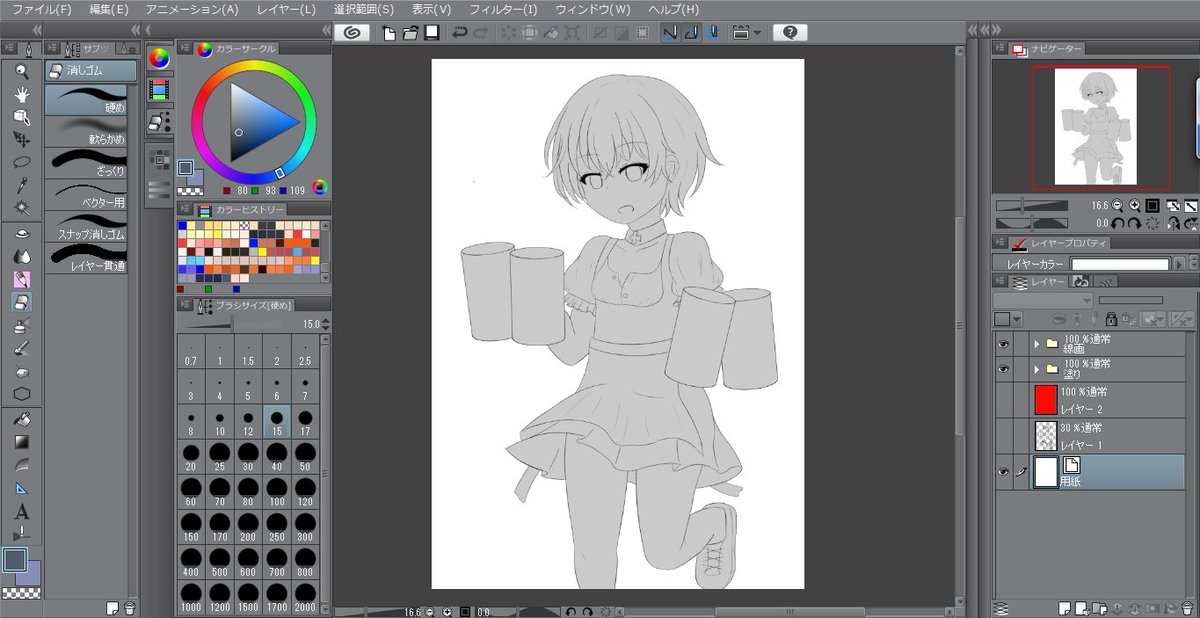
Task: Toggle snap to special ruler
Action: click(691, 32)
